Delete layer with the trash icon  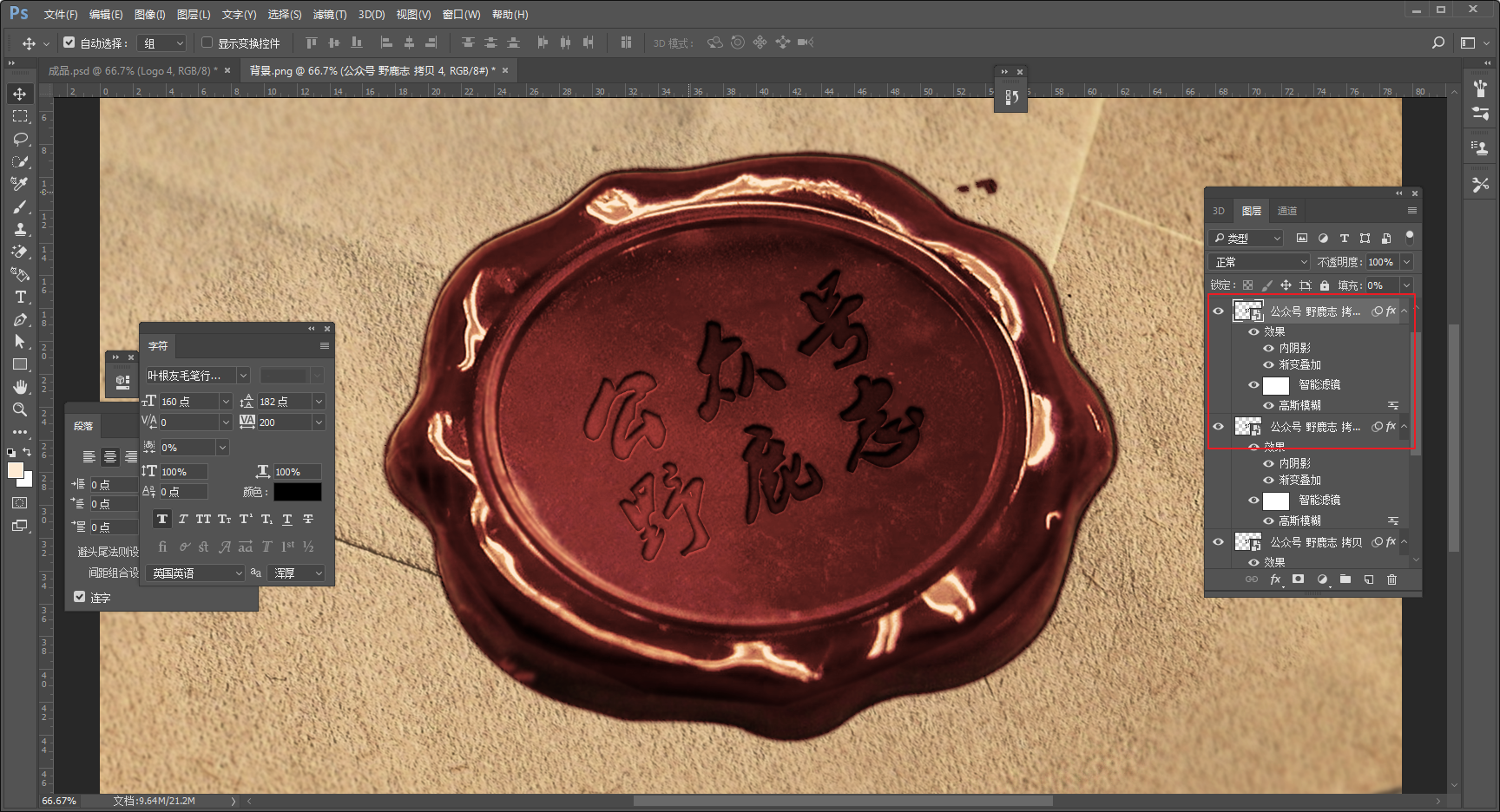tap(1392, 580)
